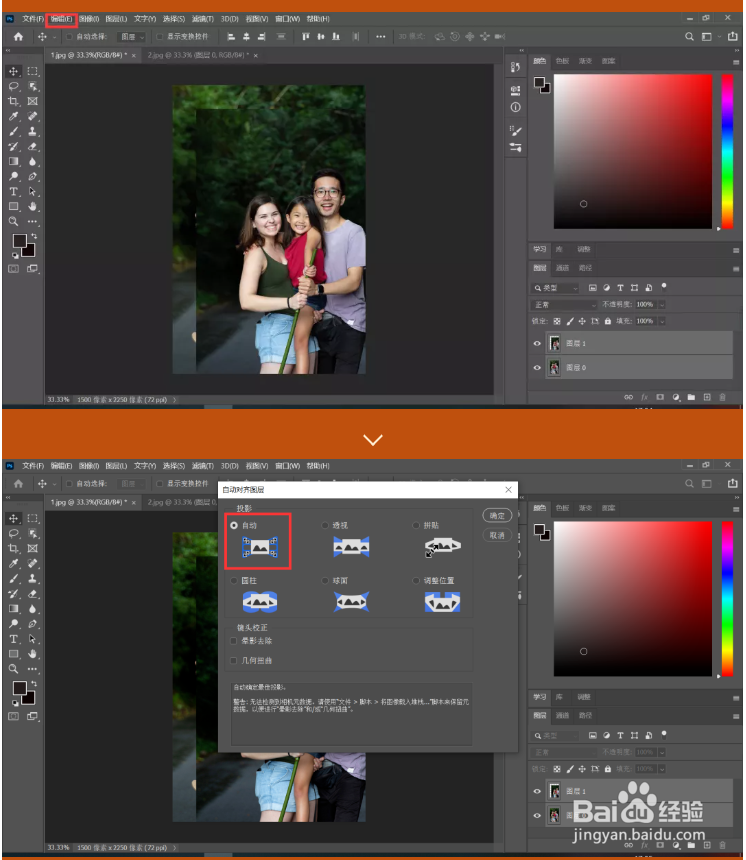Open 图层 panel options menu in dialog-free window

point(736,269)
